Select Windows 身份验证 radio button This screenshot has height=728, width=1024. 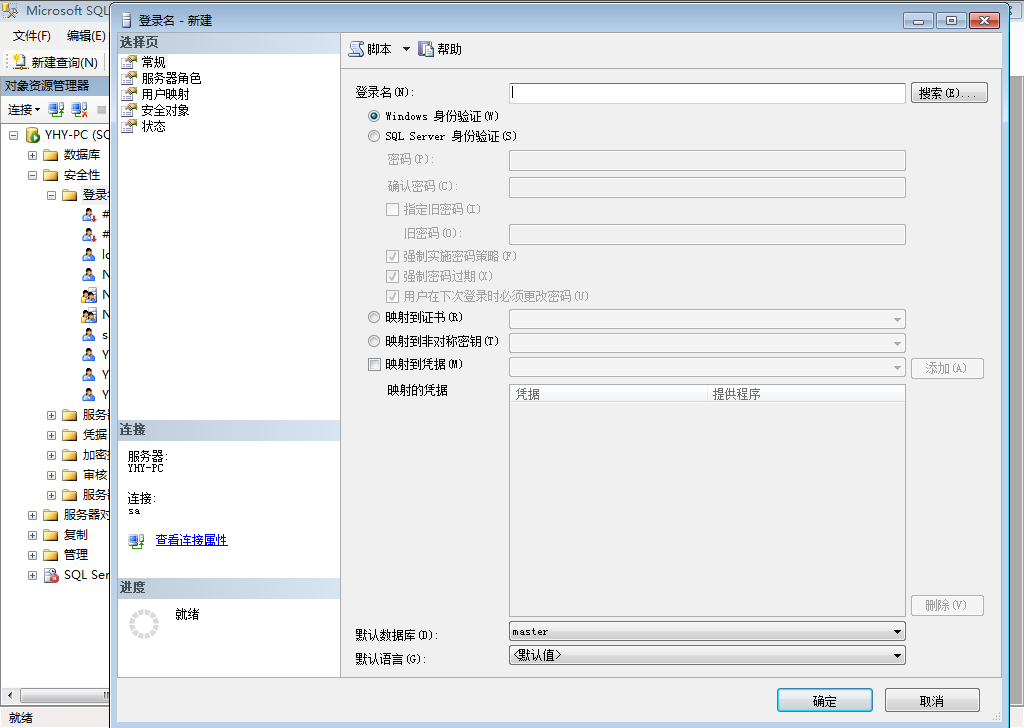pos(374,116)
